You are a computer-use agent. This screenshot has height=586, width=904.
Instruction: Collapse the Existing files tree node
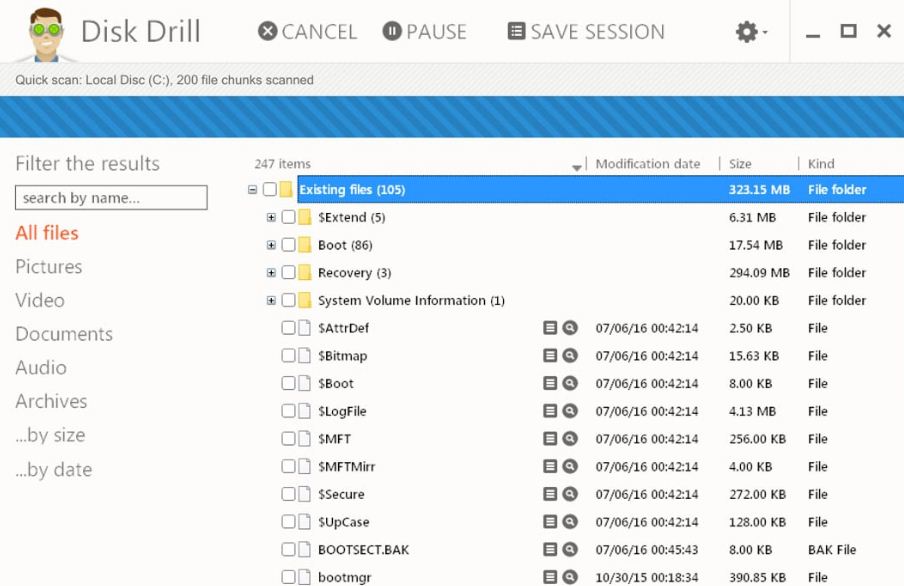pos(252,190)
